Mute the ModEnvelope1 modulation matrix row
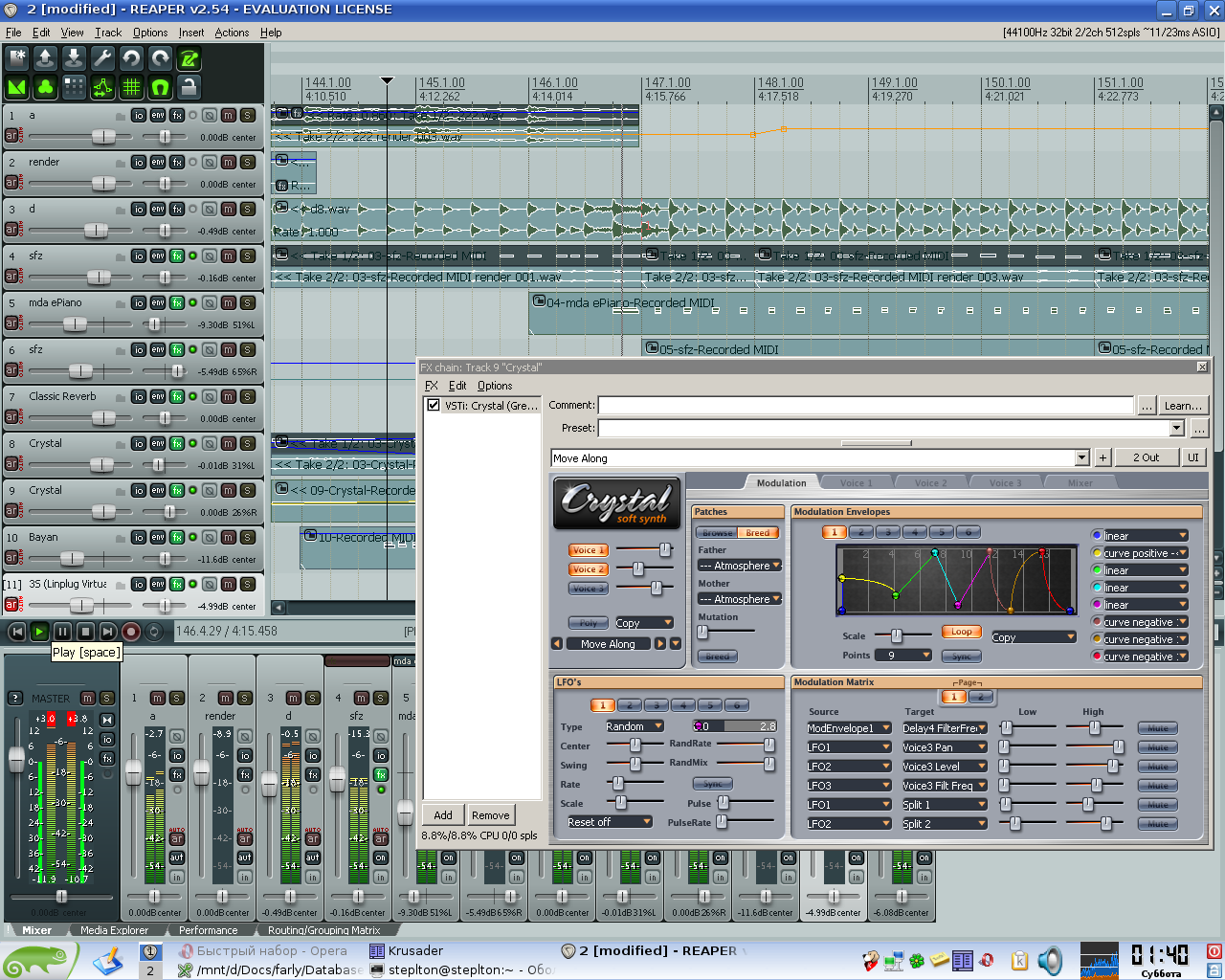Viewport: 1225px width, 980px height. click(1158, 728)
